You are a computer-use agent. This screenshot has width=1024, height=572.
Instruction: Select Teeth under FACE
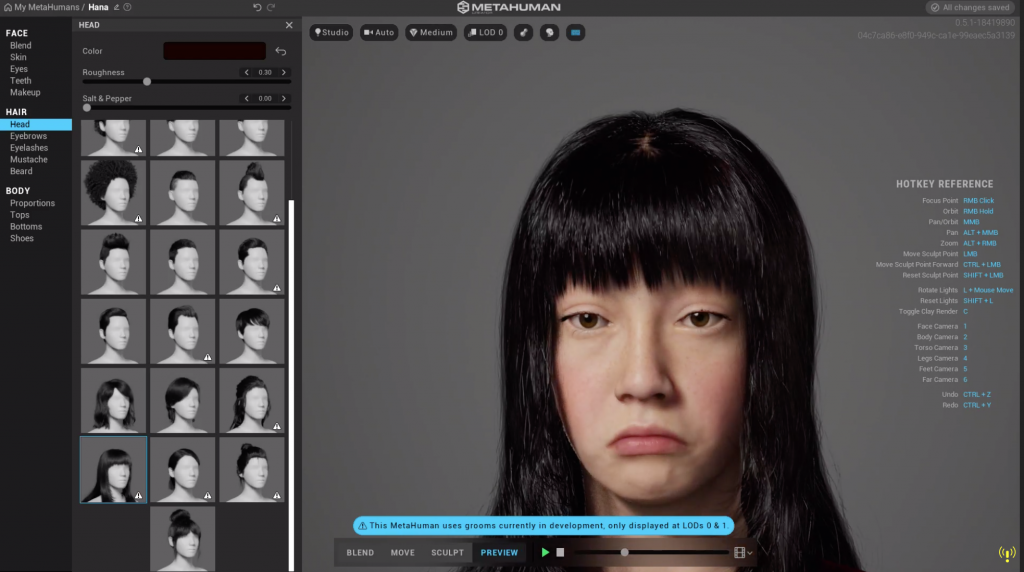(x=20, y=81)
